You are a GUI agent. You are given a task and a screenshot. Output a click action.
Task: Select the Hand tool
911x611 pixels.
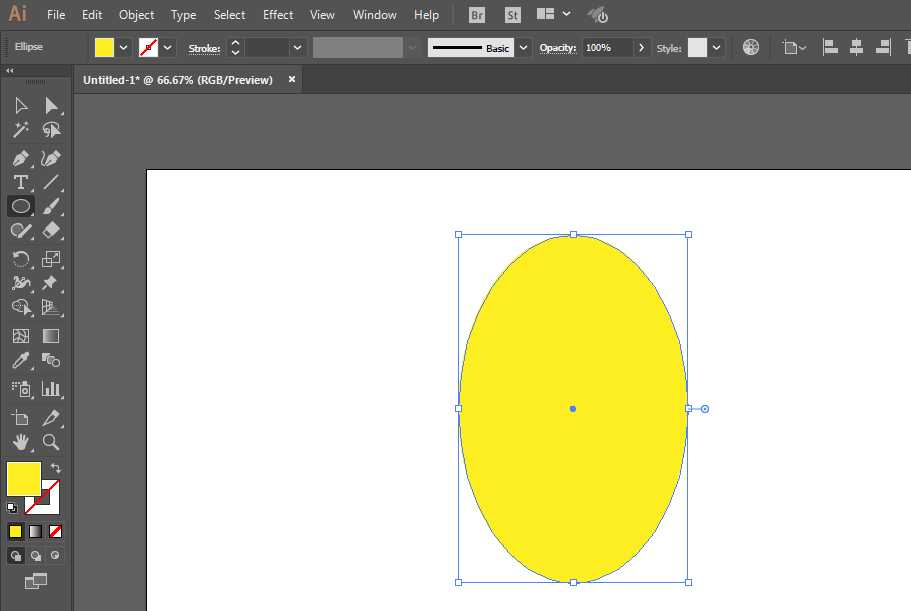[x=20, y=441]
